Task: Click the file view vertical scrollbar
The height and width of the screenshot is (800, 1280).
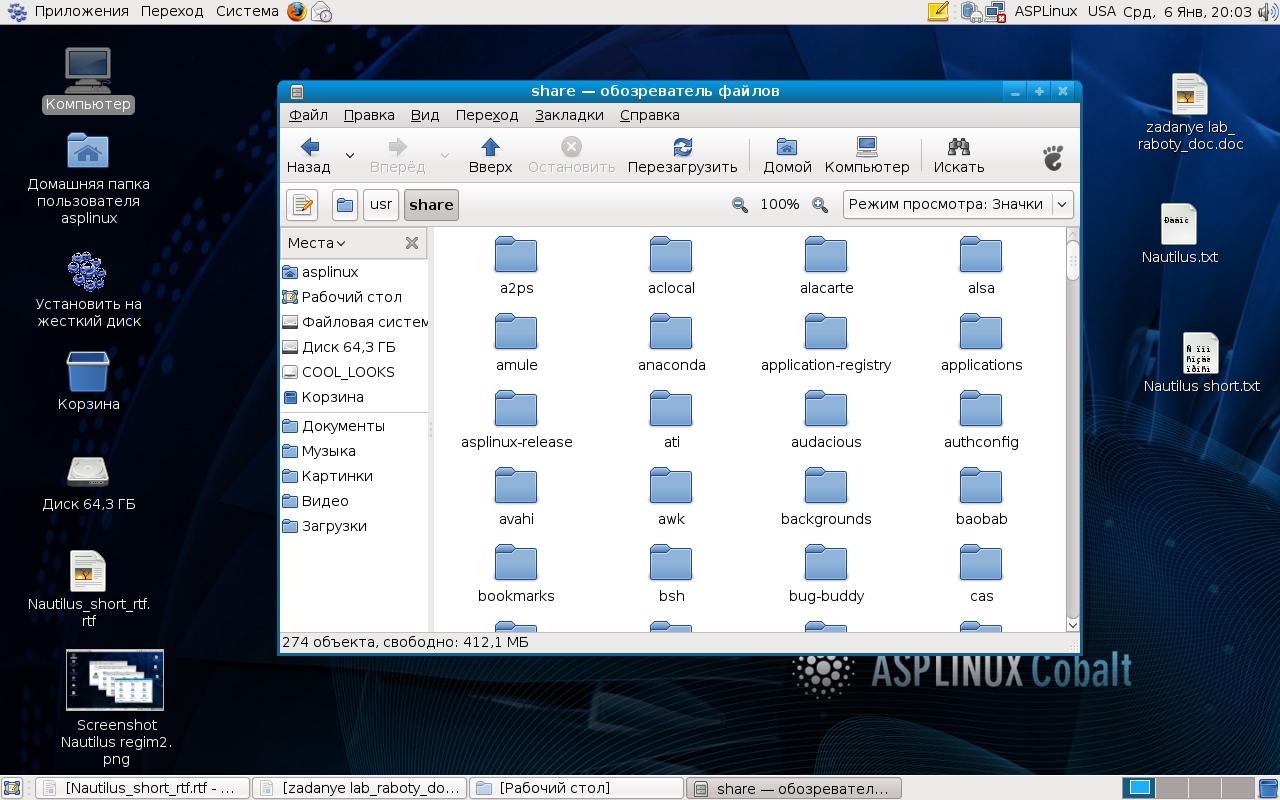Action: click(1073, 429)
